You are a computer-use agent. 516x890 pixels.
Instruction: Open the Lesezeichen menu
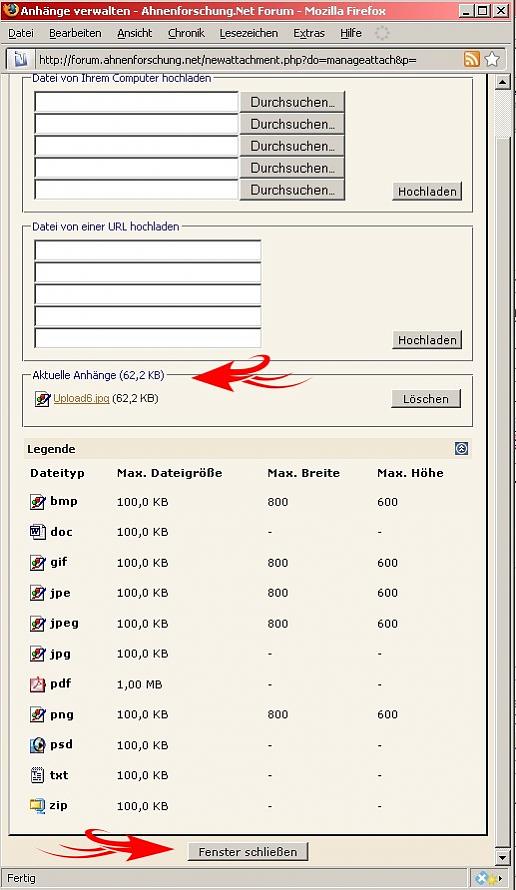(x=249, y=33)
